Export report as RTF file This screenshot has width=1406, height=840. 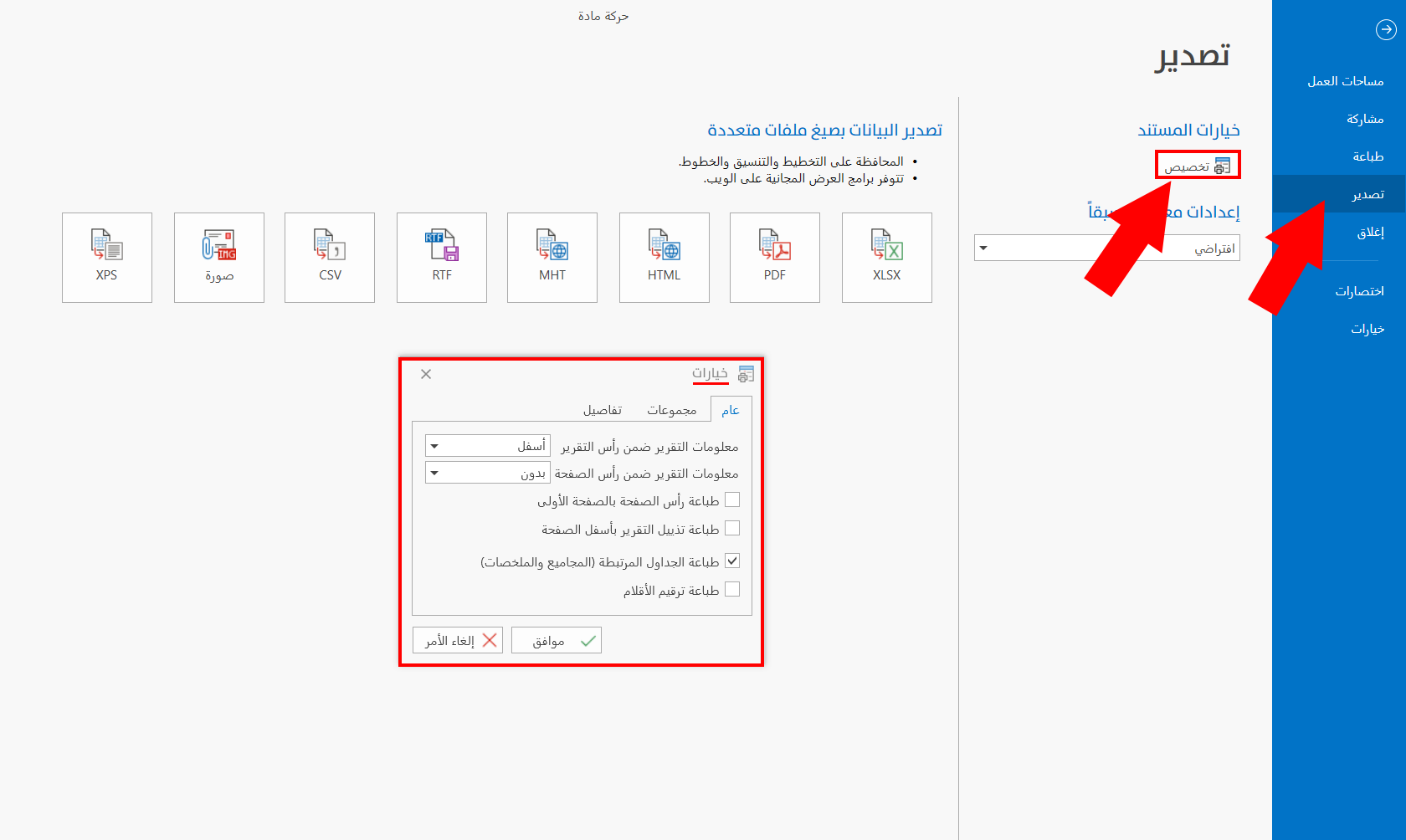click(441, 258)
